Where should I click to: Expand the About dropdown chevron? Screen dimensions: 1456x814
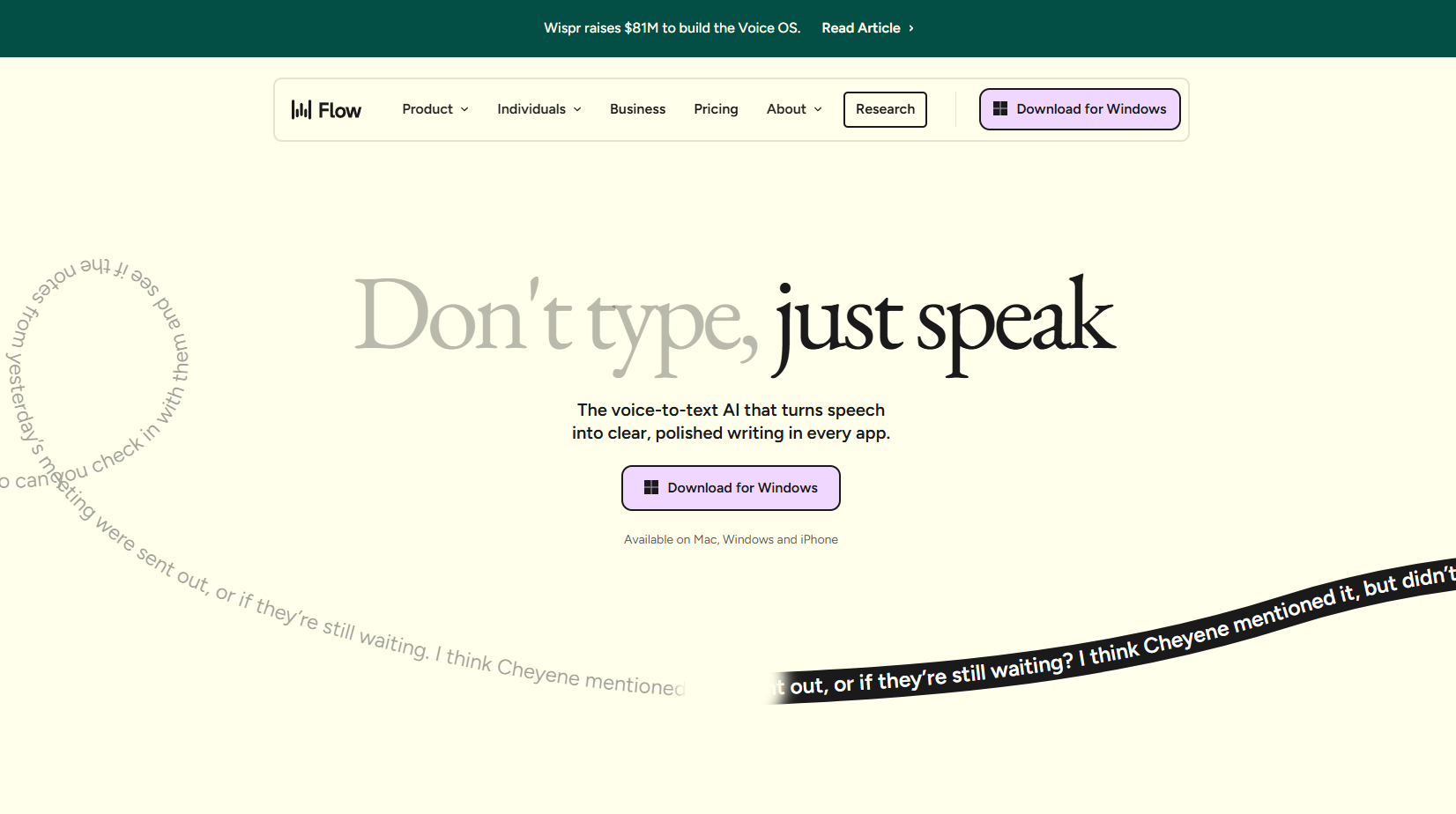point(818,109)
